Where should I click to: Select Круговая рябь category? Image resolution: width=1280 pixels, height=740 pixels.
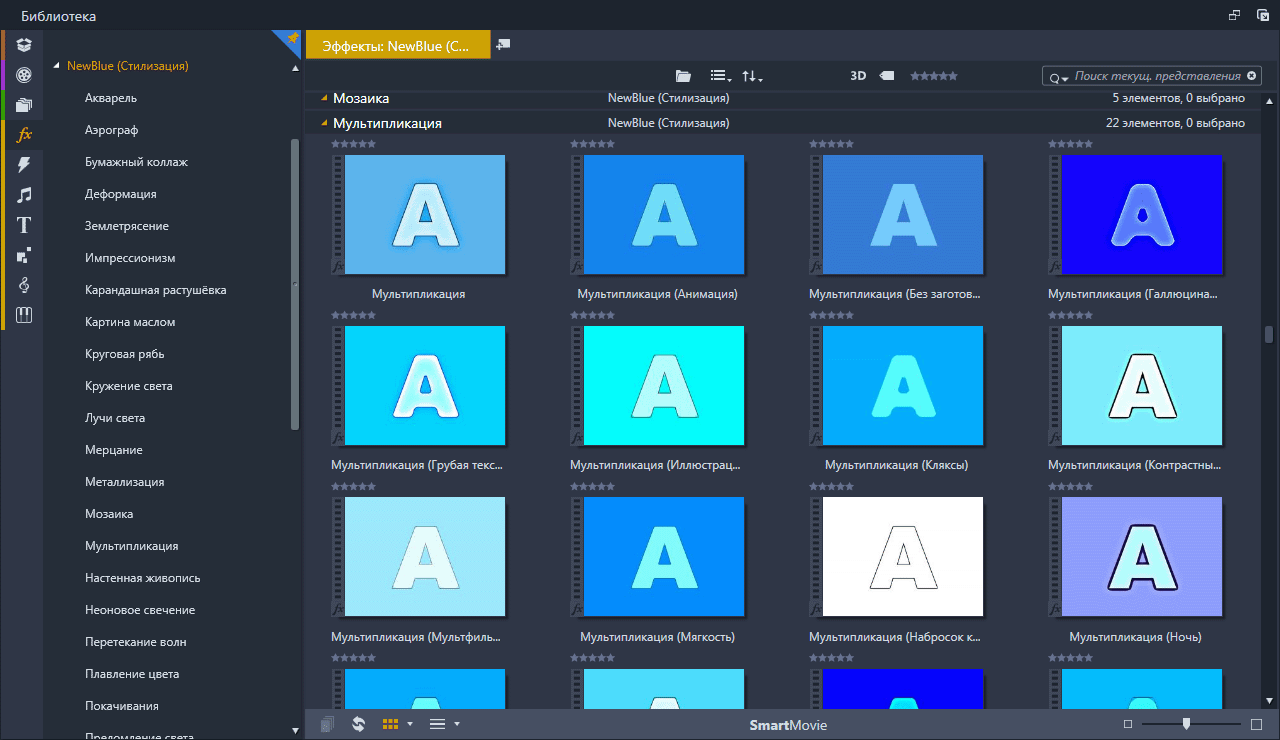click(x=125, y=354)
